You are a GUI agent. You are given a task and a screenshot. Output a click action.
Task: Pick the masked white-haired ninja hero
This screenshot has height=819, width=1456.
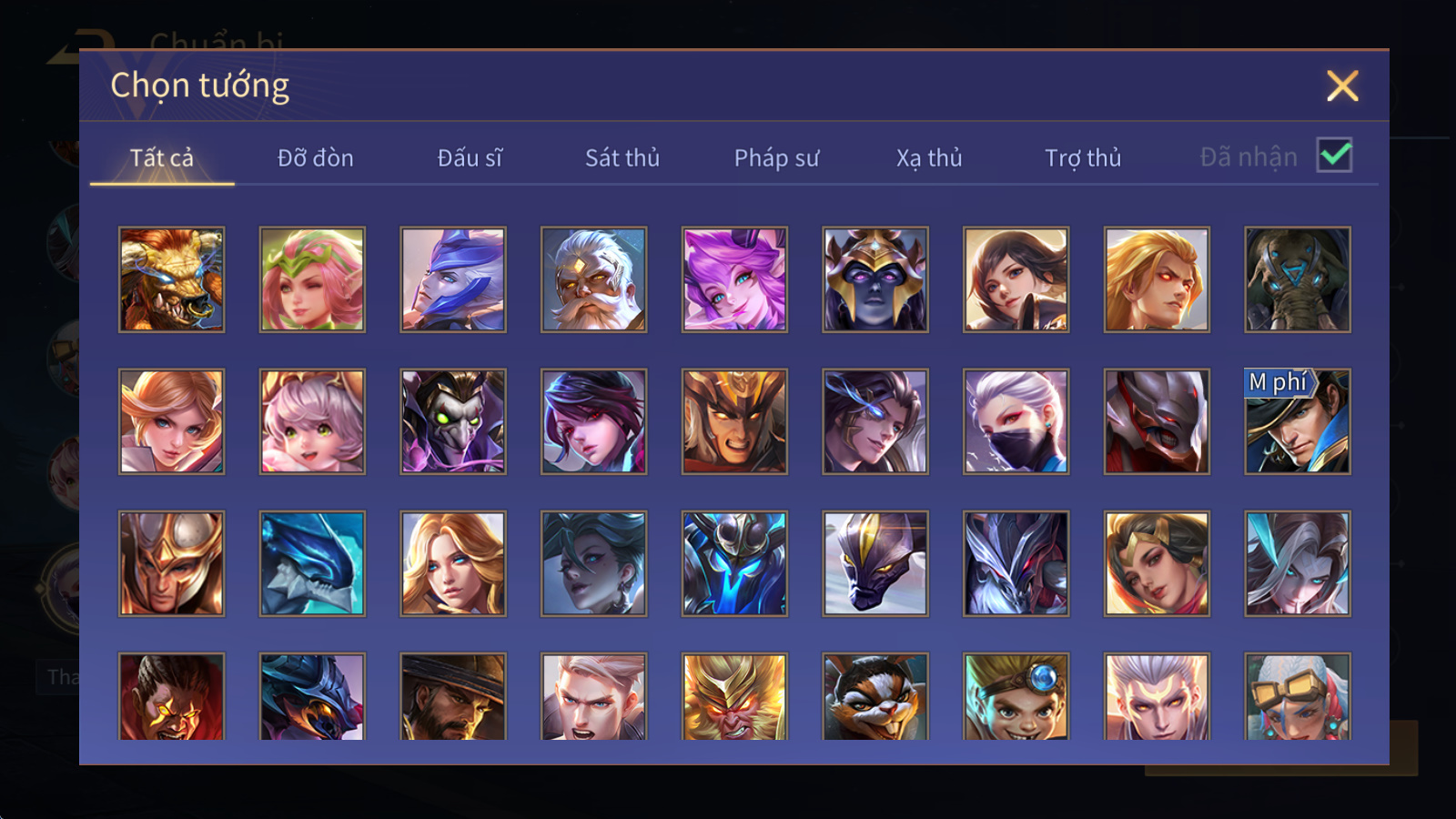pyautogui.click(x=1016, y=421)
